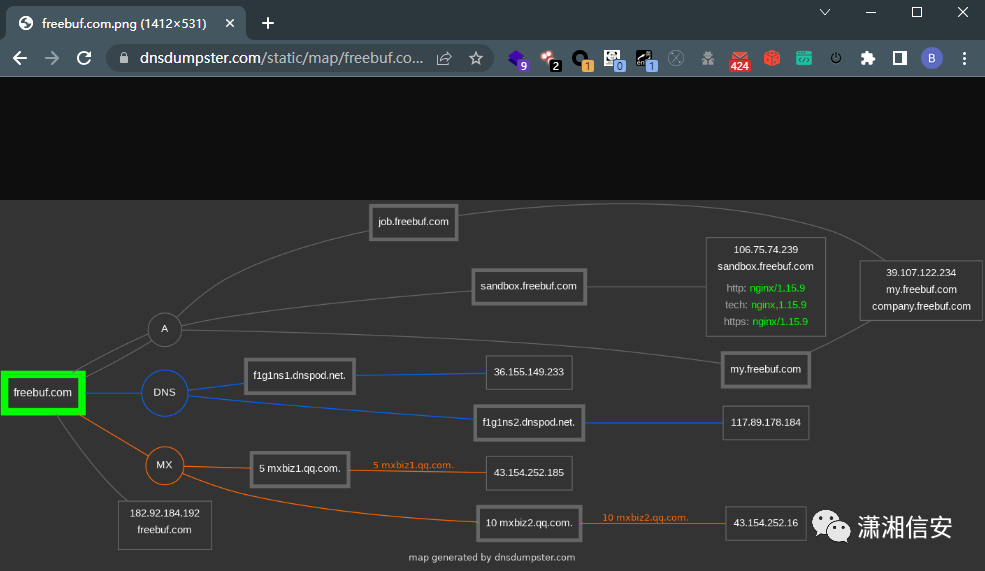
Task: Open mail extension showing 424
Action: (x=739, y=60)
